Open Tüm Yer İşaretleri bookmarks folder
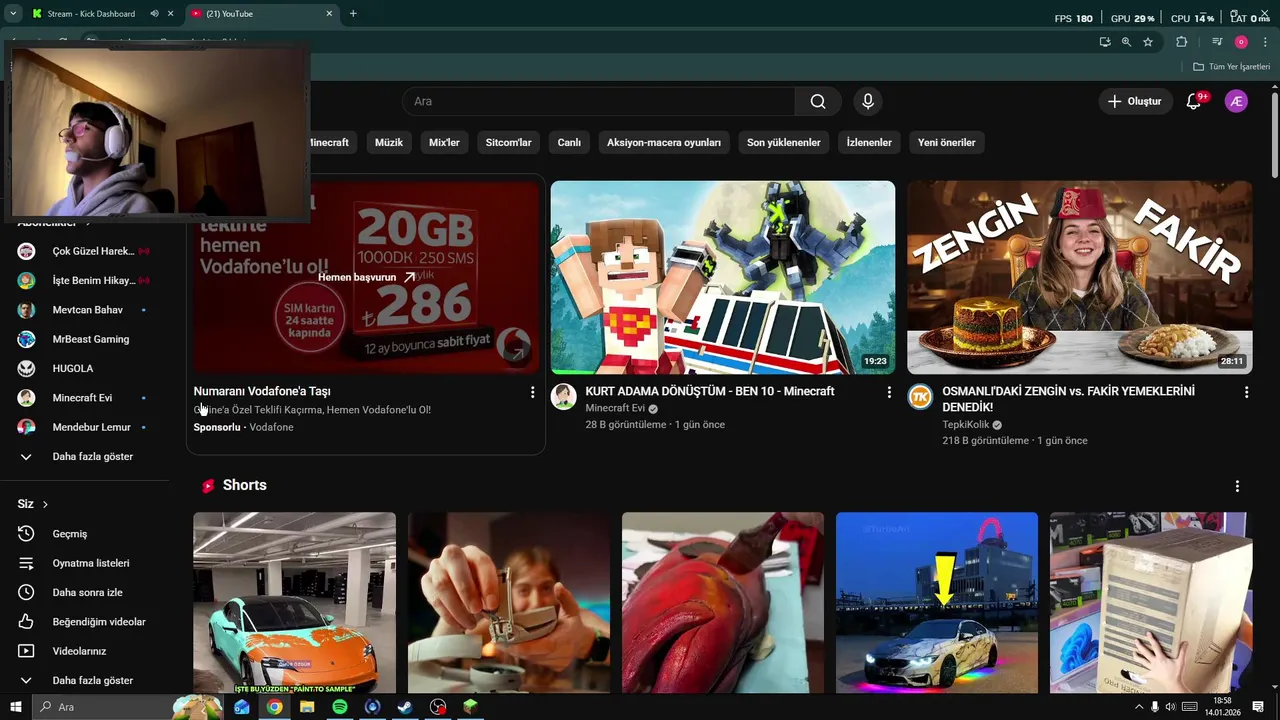Viewport: 1280px width, 720px height. pyautogui.click(x=1231, y=67)
